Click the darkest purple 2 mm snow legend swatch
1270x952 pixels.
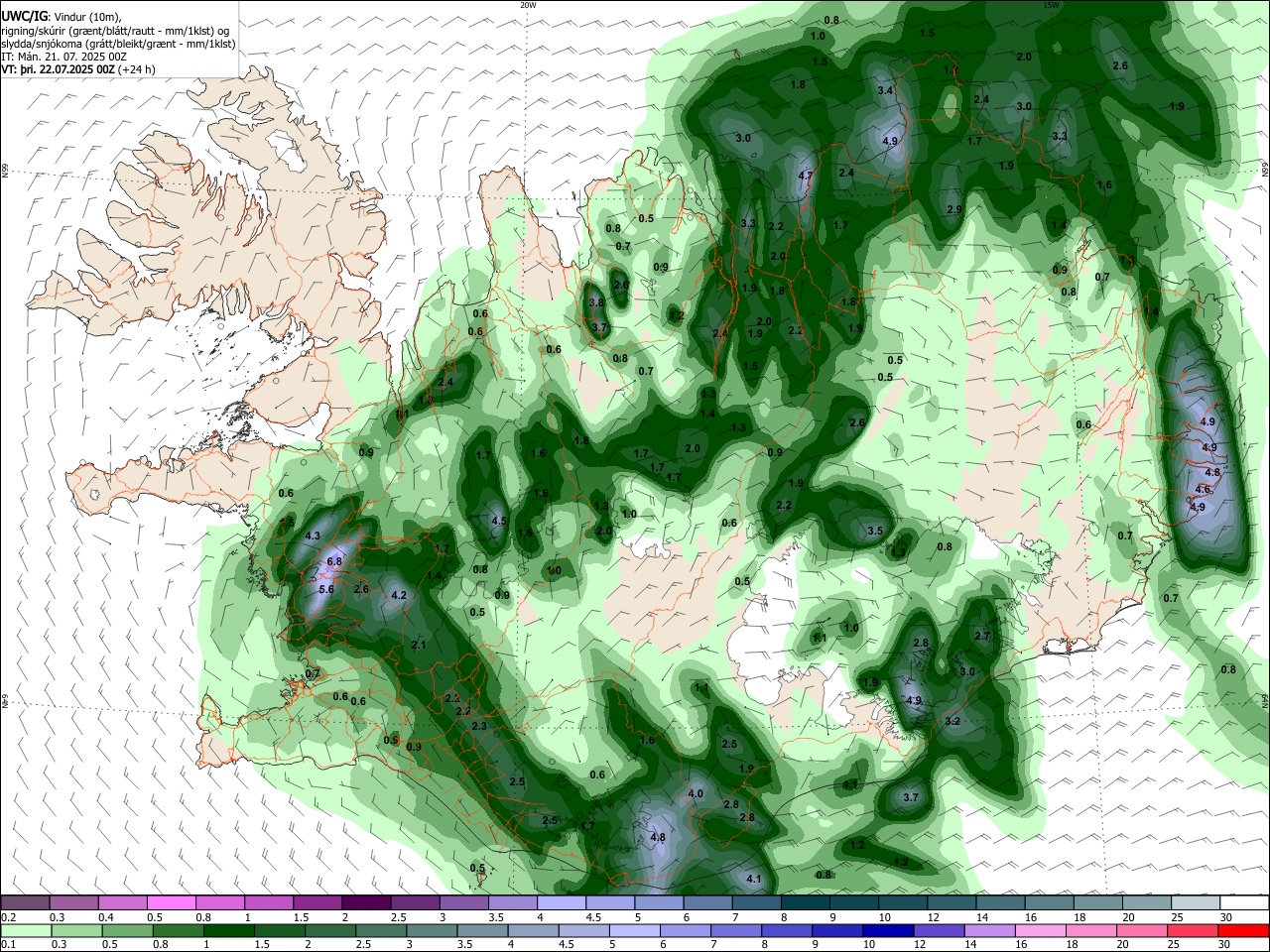(366, 903)
